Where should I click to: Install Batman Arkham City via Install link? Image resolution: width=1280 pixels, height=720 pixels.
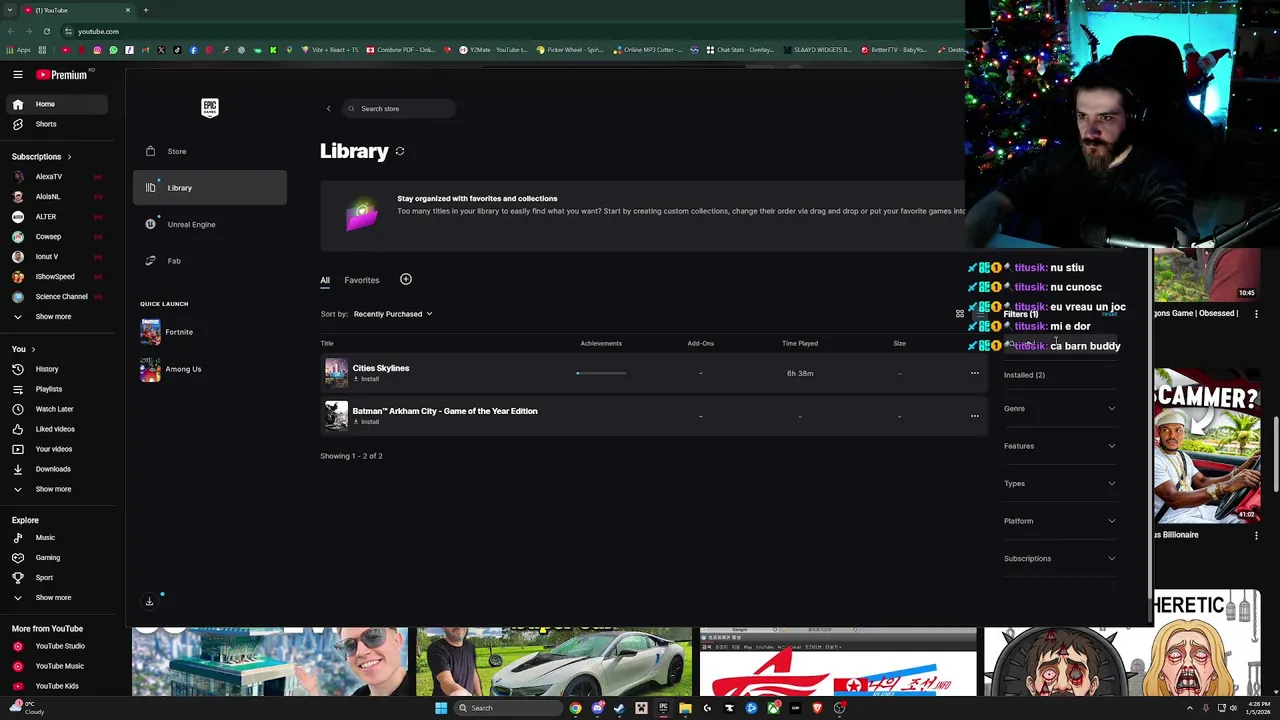[x=366, y=422]
